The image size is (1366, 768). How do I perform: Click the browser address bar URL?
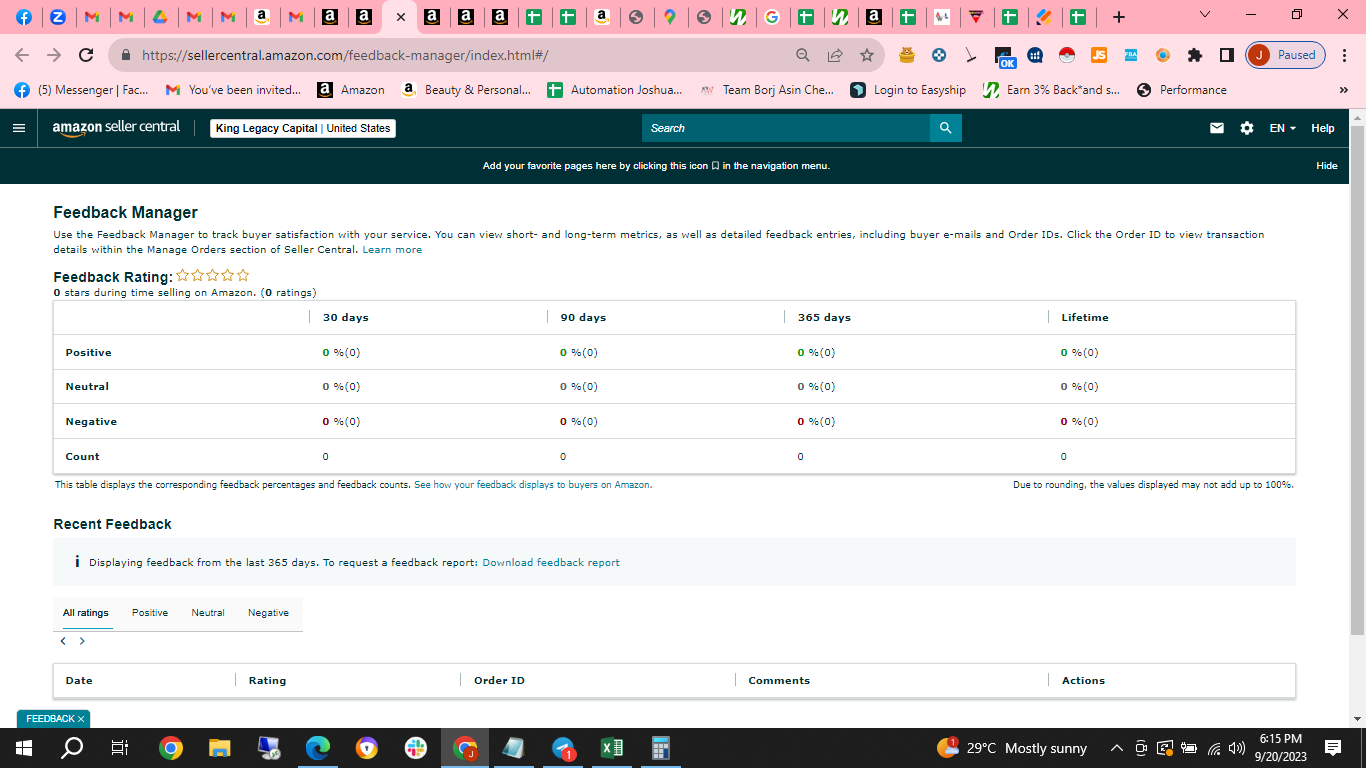point(345,55)
